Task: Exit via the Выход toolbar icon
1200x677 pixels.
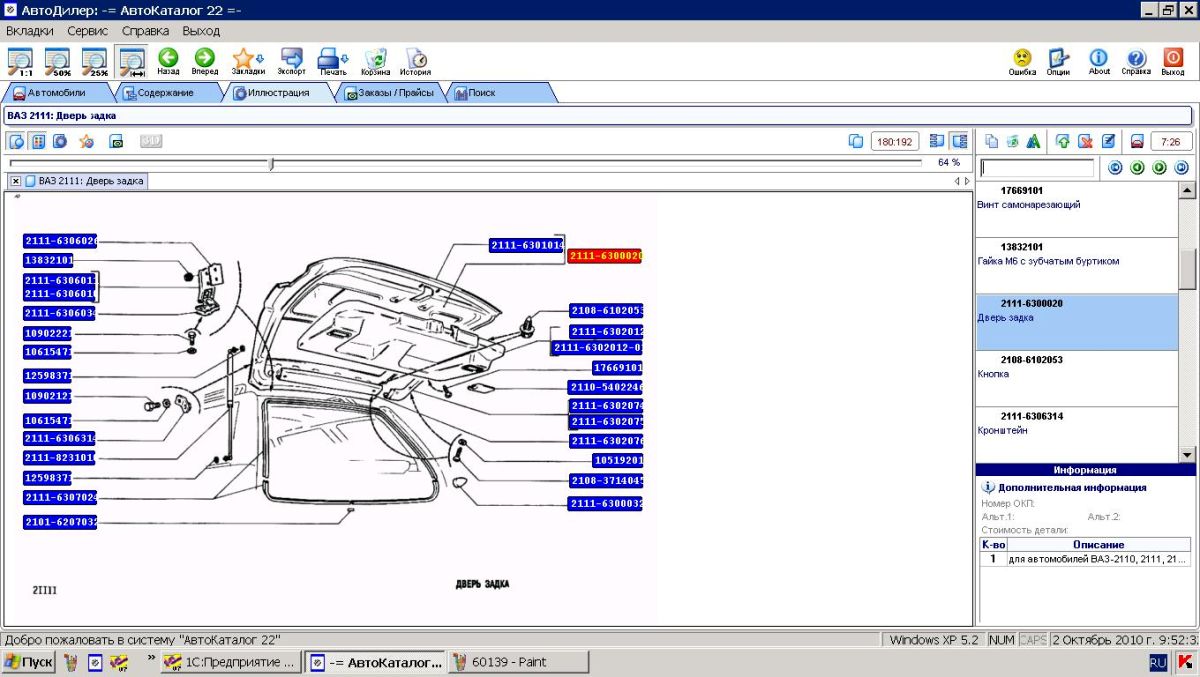Action: point(1173,62)
